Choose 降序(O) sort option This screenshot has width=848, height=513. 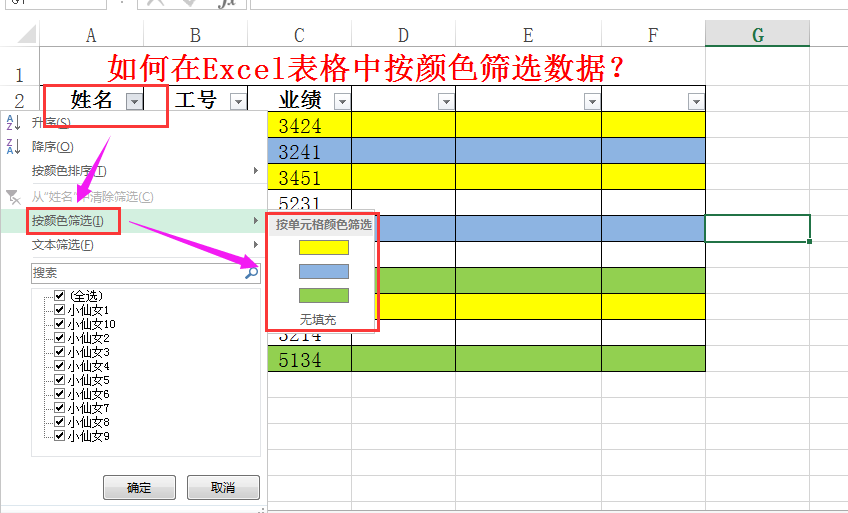(134, 146)
